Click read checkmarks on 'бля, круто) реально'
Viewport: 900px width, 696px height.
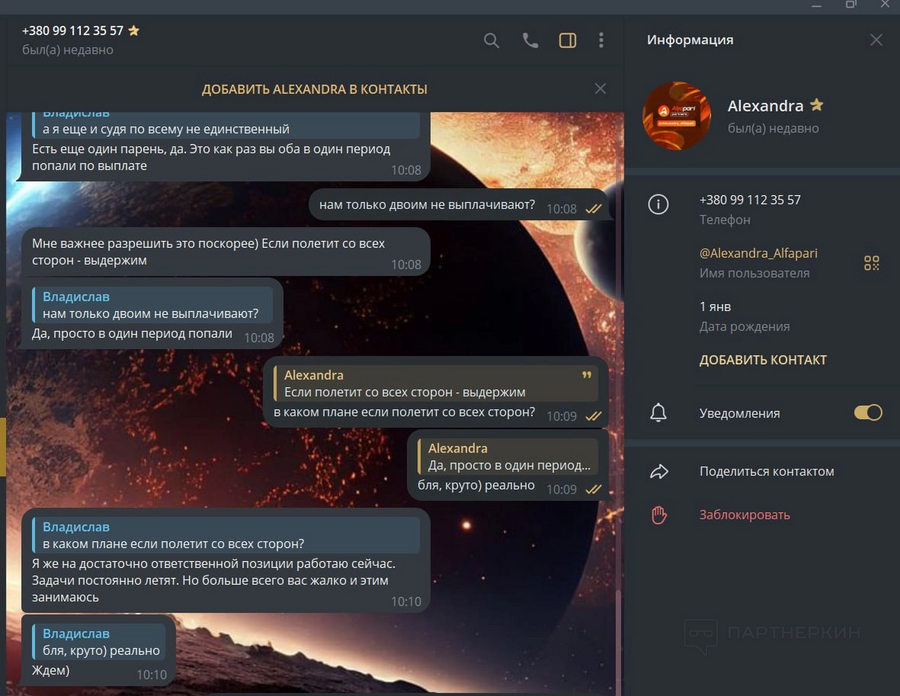click(x=593, y=489)
